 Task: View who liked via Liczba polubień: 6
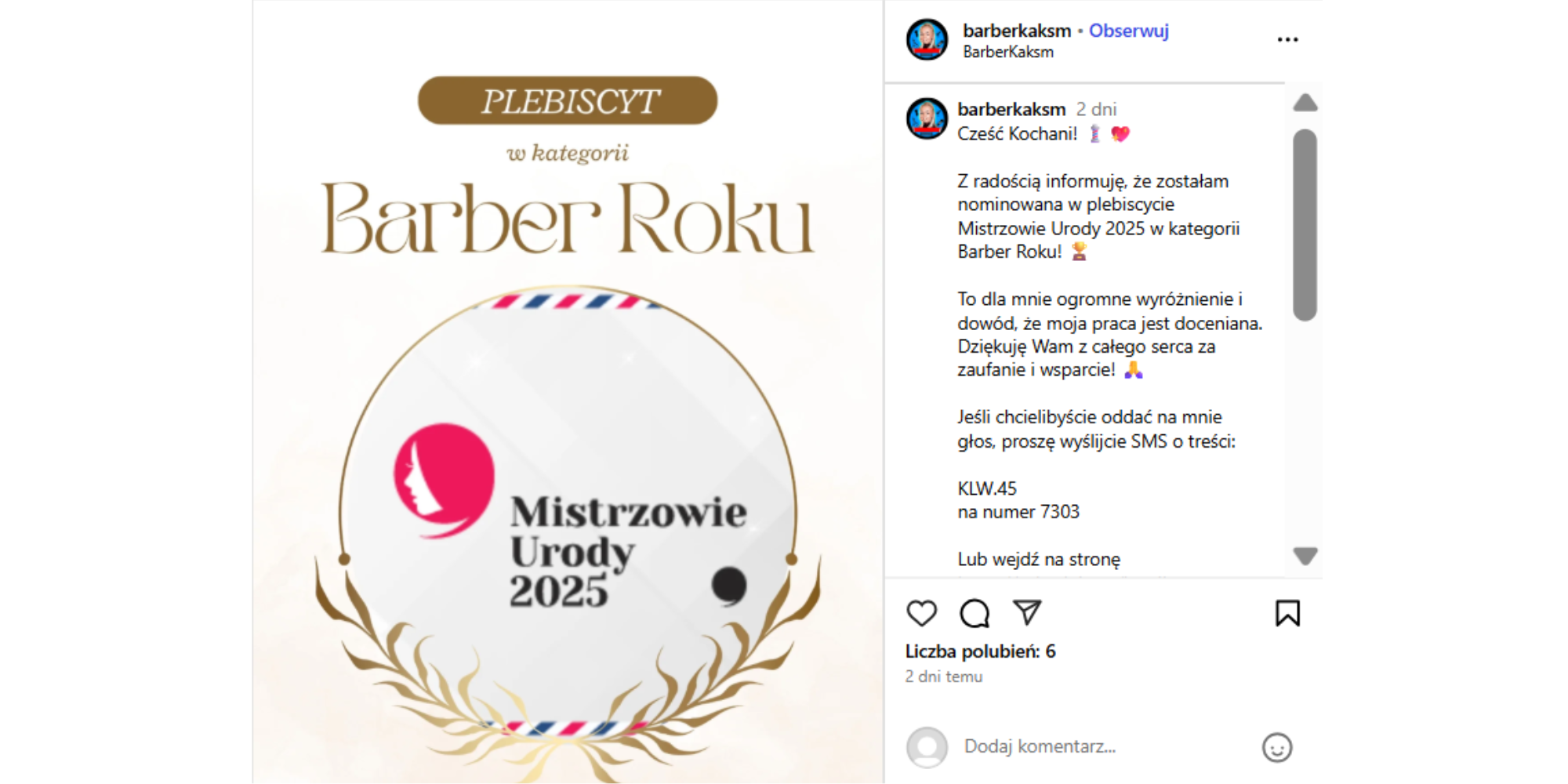point(980,652)
